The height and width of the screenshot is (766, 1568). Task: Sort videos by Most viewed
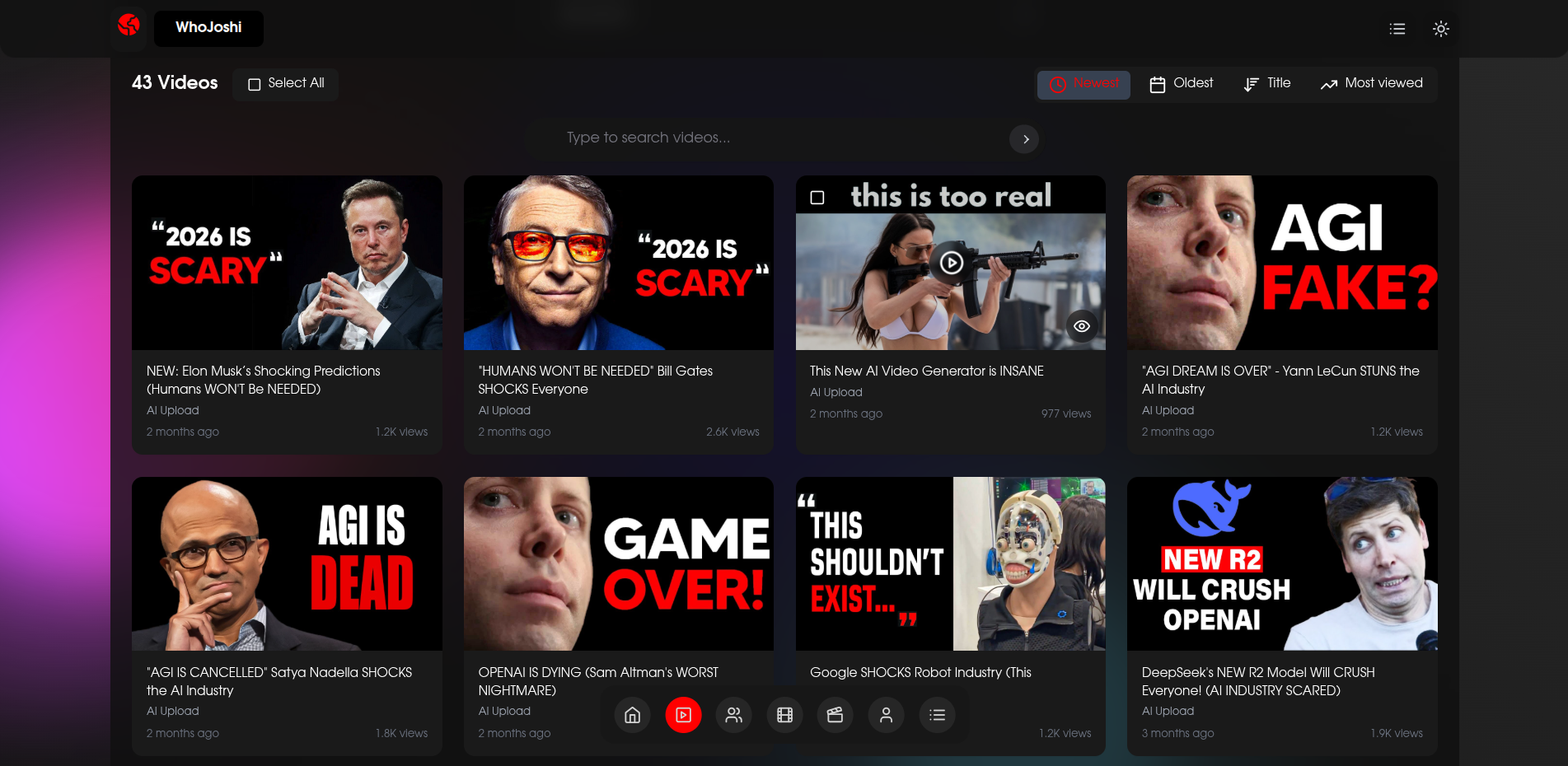(1372, 84)
